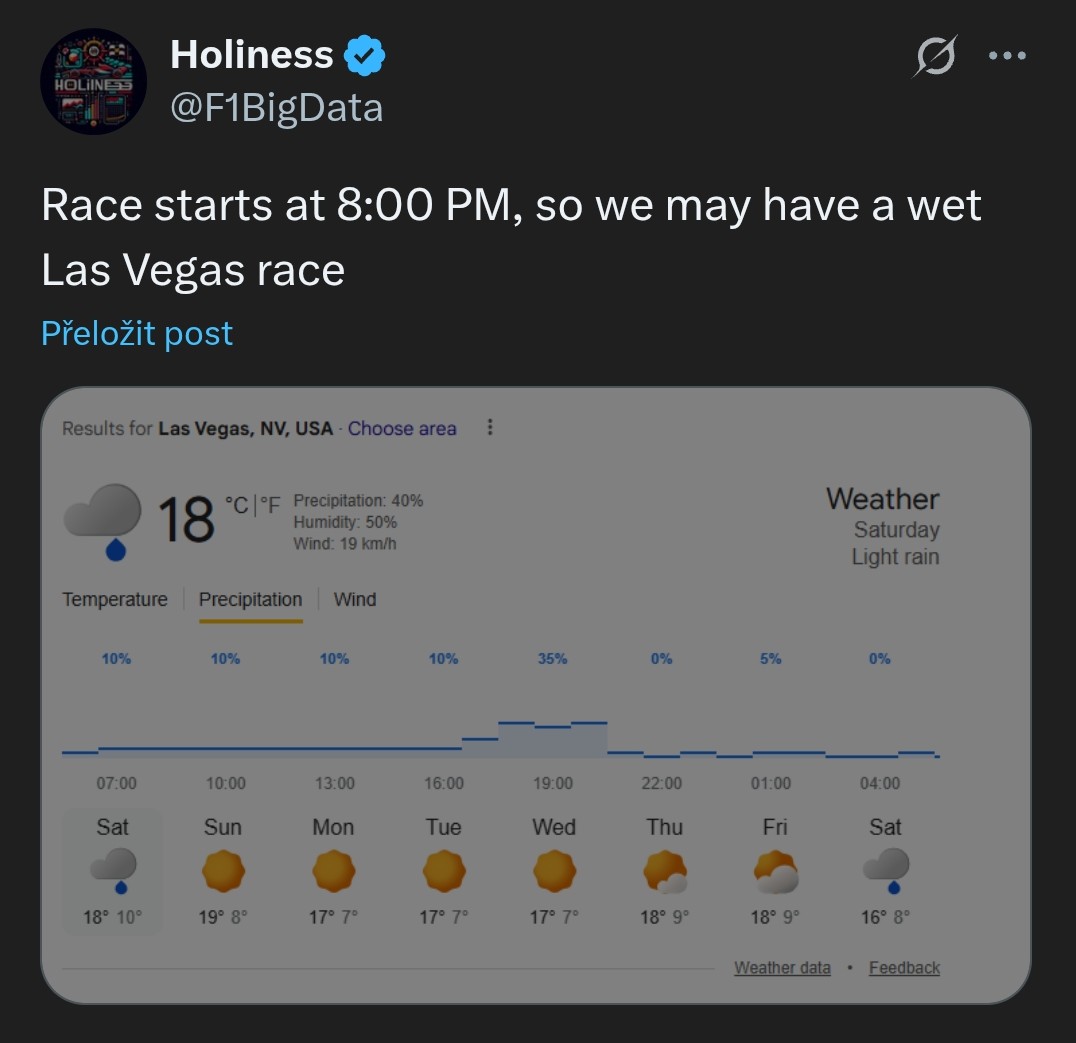The image size is (1076, 1043).
Task: Select the Precipitation tab
Action: [x=250, y=600]
